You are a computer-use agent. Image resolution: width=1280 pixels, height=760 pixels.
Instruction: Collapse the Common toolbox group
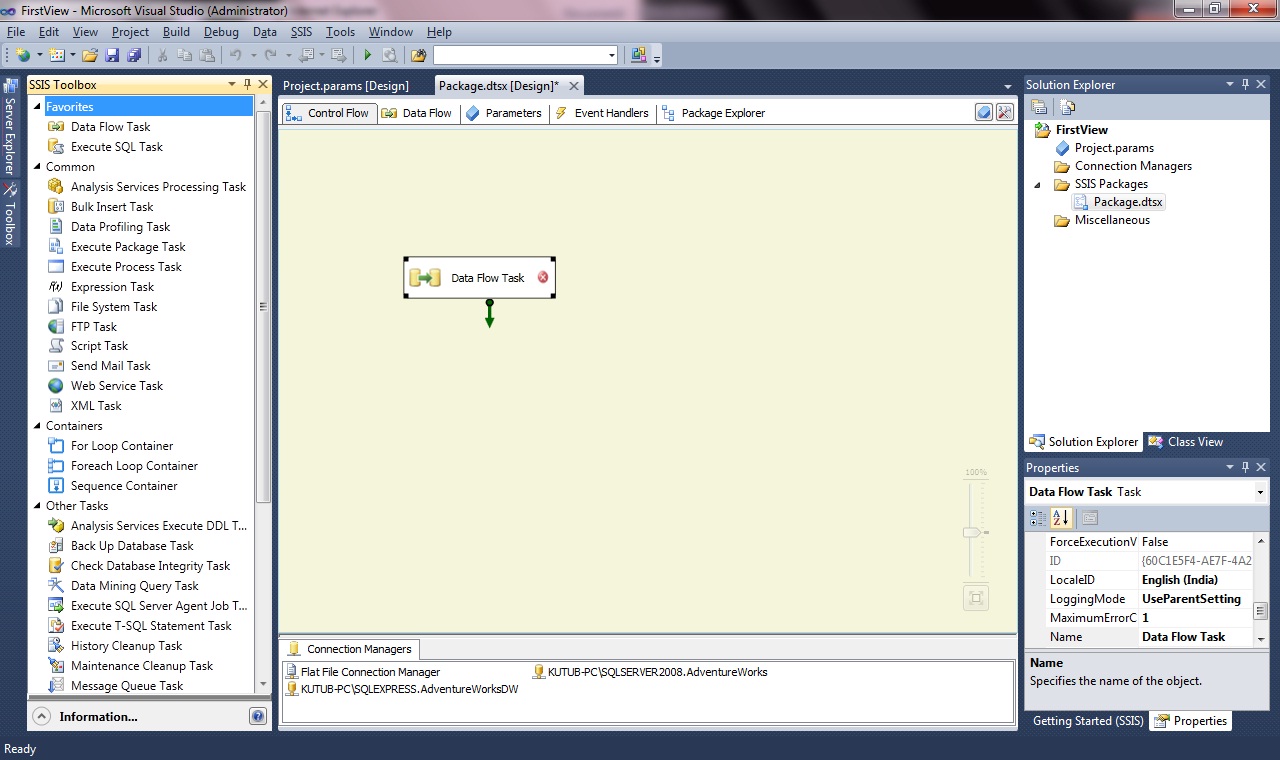[x=38, y=167]
